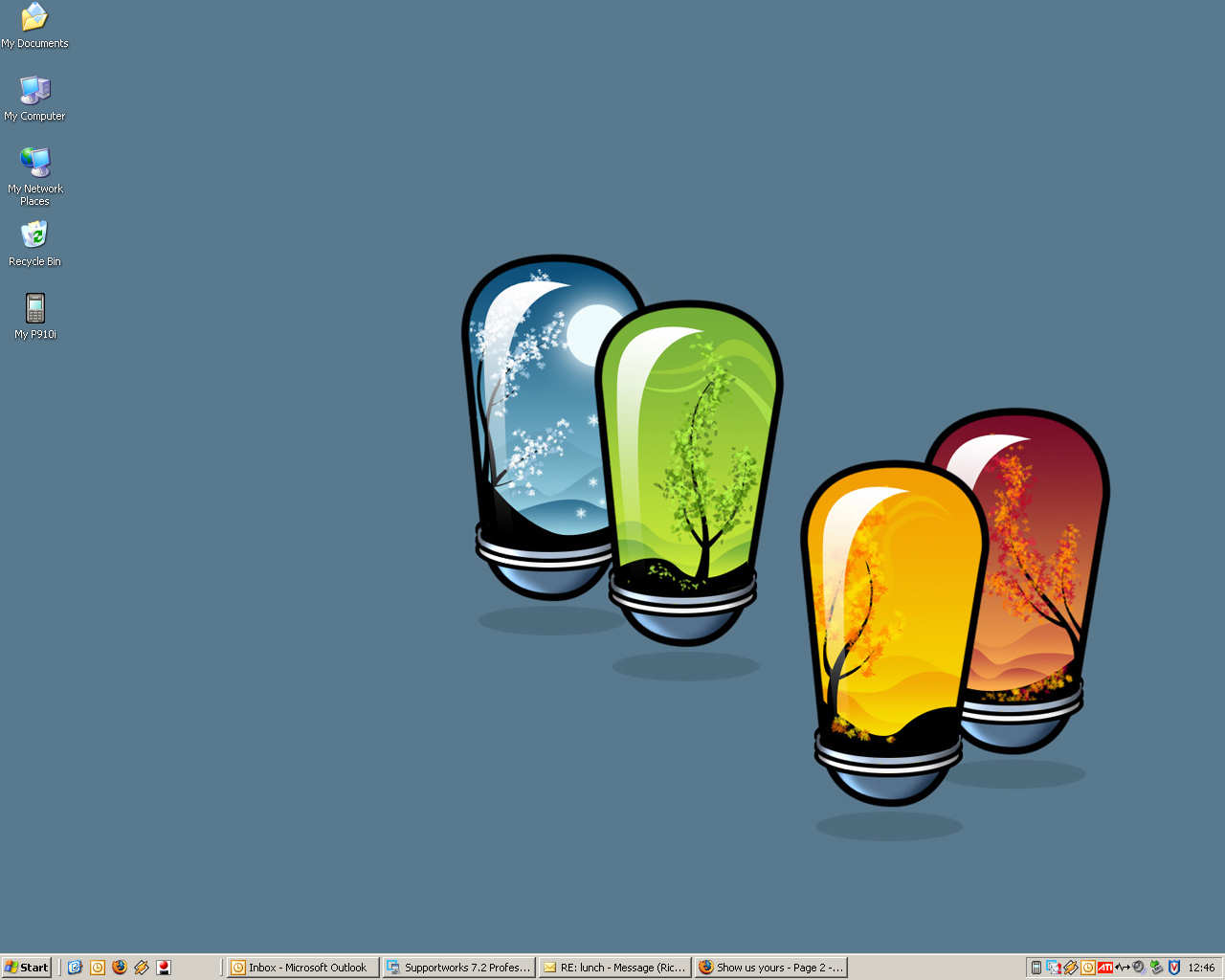Launch Internet Explorer from the quick launch bar
1225x980 pixels.
point(75,968)
